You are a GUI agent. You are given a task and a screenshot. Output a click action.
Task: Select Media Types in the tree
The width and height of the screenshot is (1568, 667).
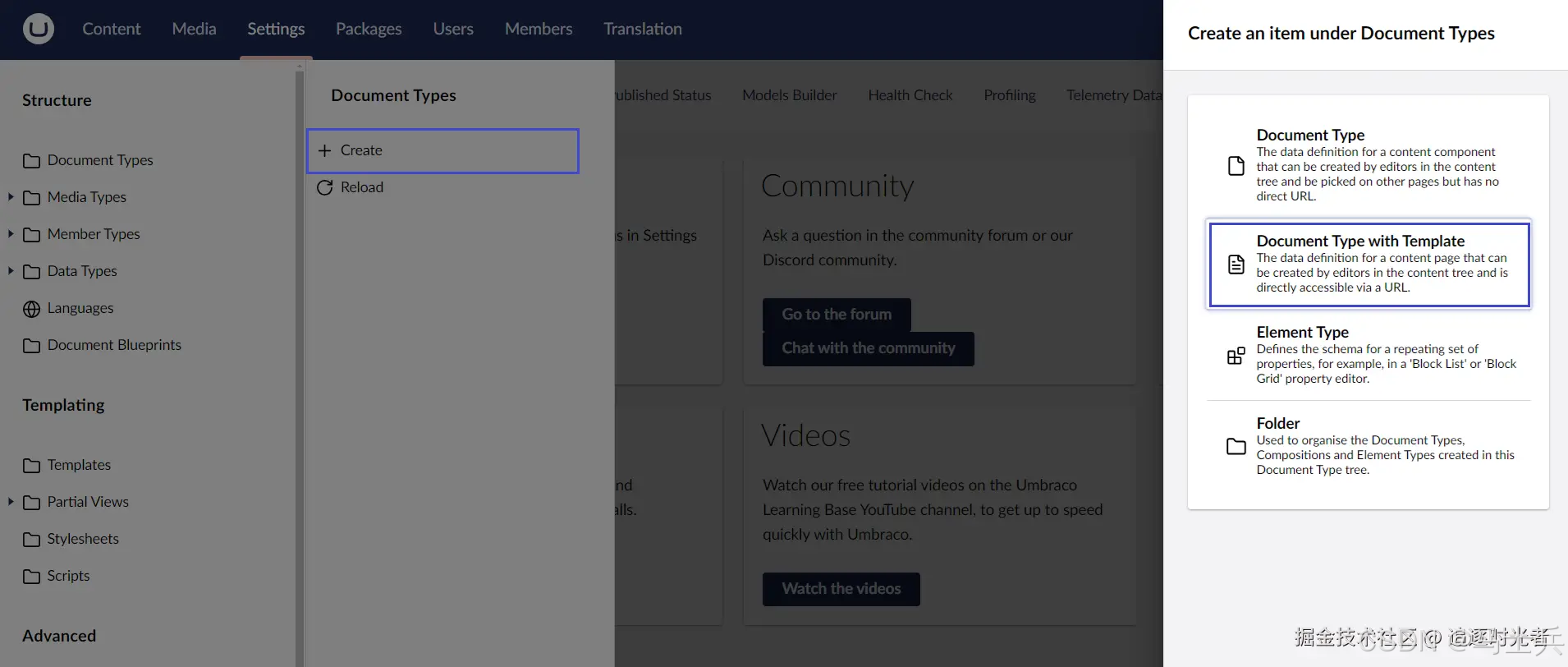[87, 197]
